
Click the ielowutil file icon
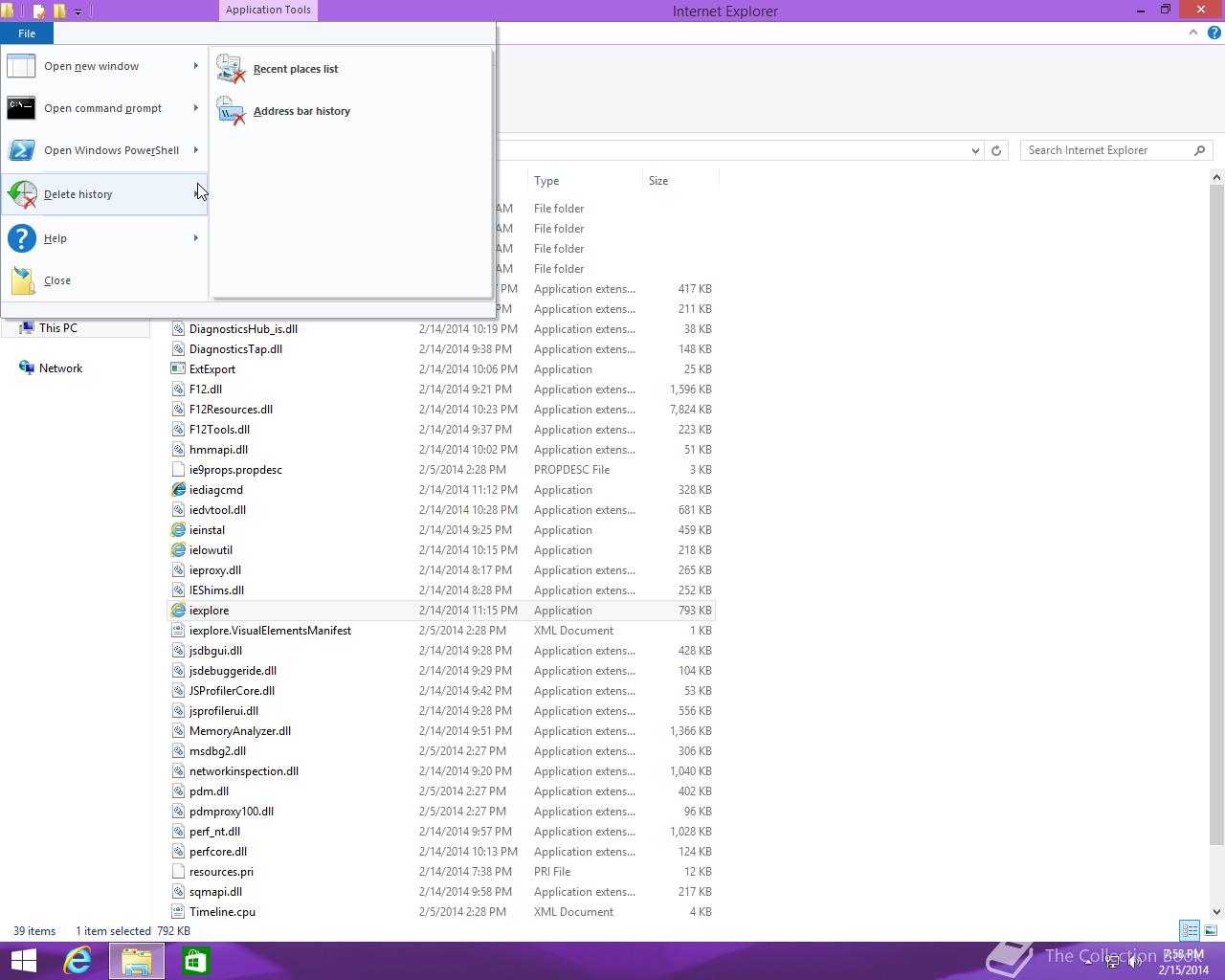(178, 550)
